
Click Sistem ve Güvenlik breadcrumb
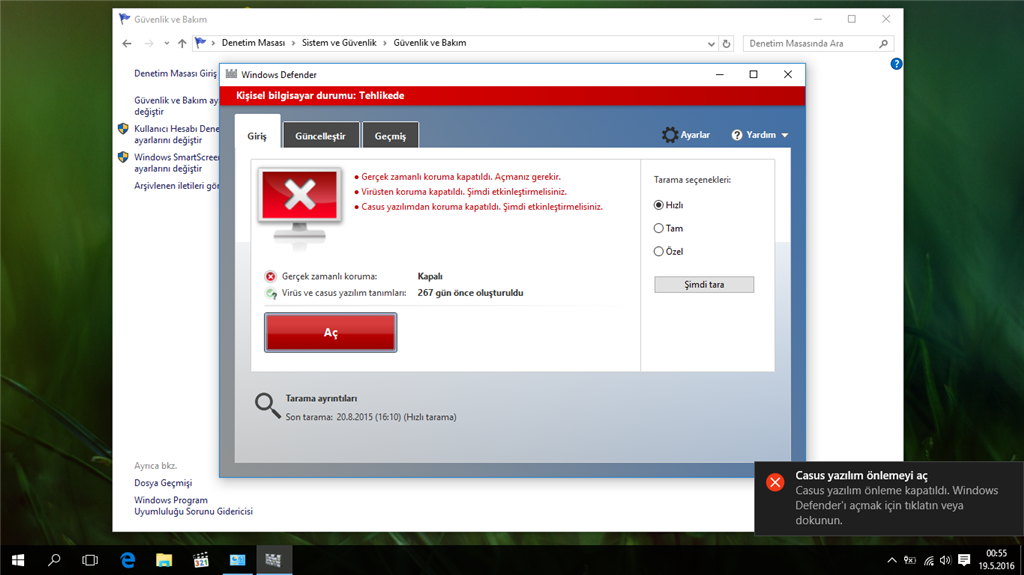339,43
